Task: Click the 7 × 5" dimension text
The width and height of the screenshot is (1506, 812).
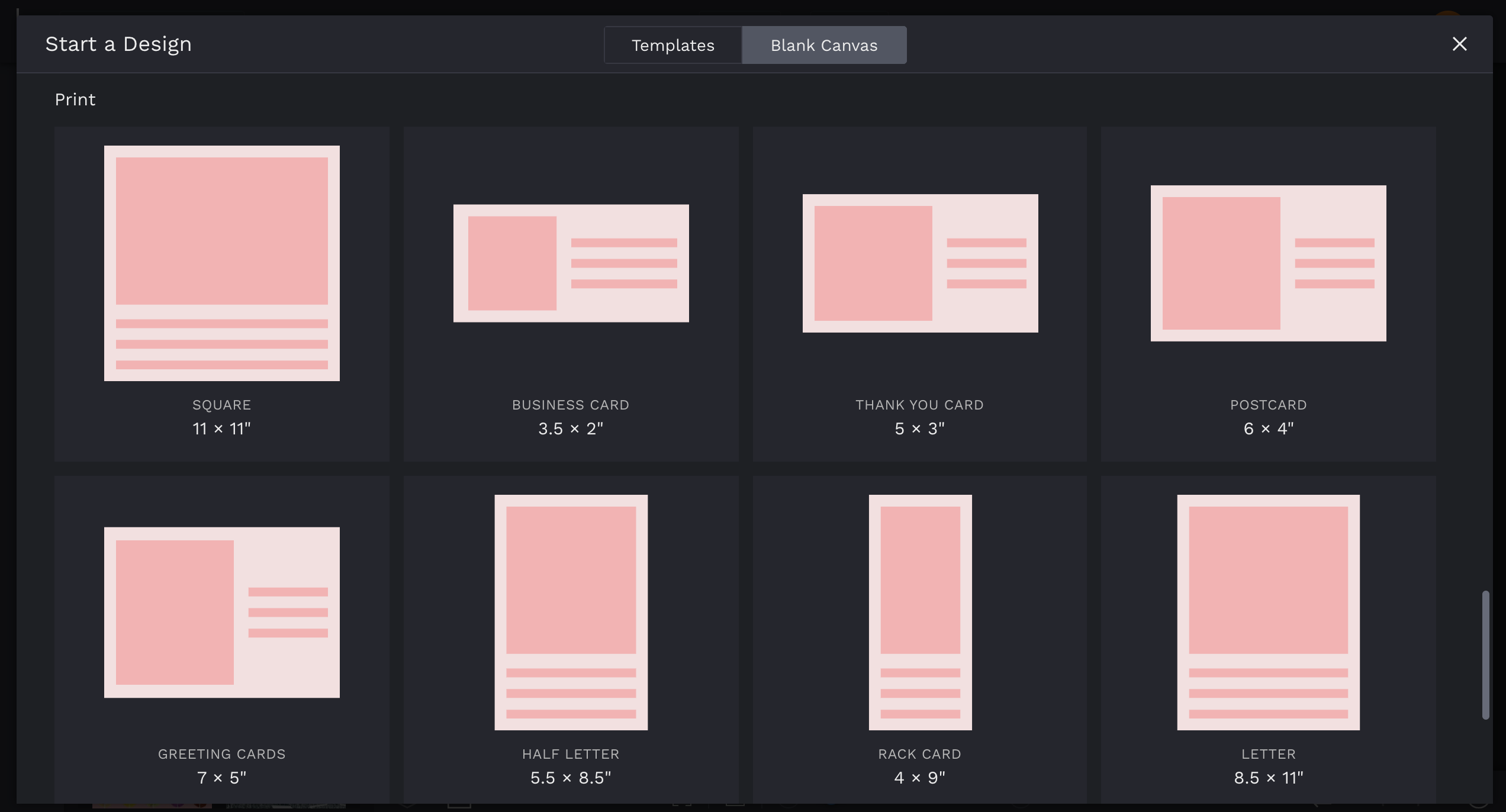Action: coord(222,778)
